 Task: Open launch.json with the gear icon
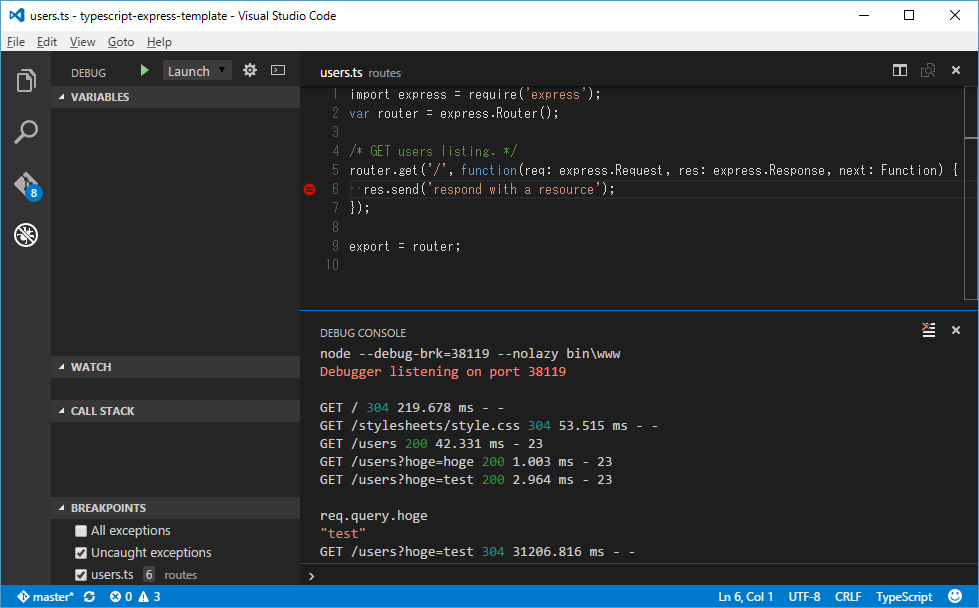(250, 70)
